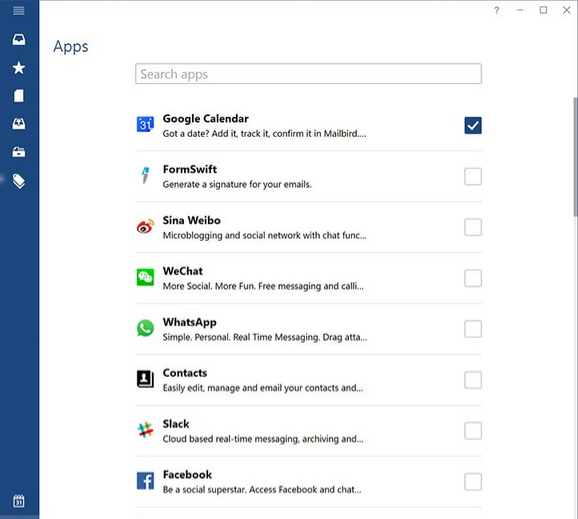Open the calendar icon at sidebar bottom
Viewport: 578px width, 519px height.
coord(19,501)
